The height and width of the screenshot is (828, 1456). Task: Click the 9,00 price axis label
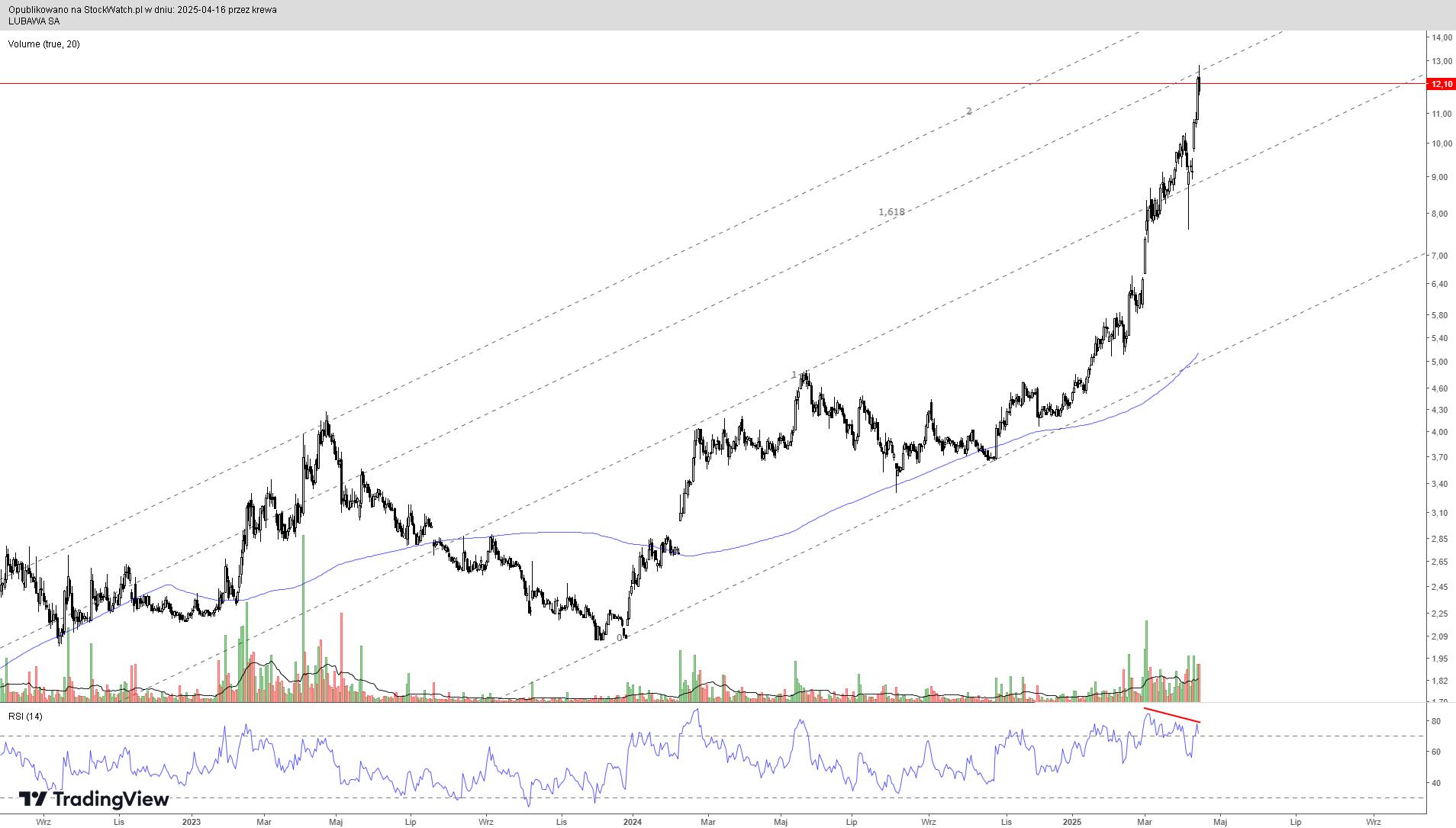coord(1440,177)
